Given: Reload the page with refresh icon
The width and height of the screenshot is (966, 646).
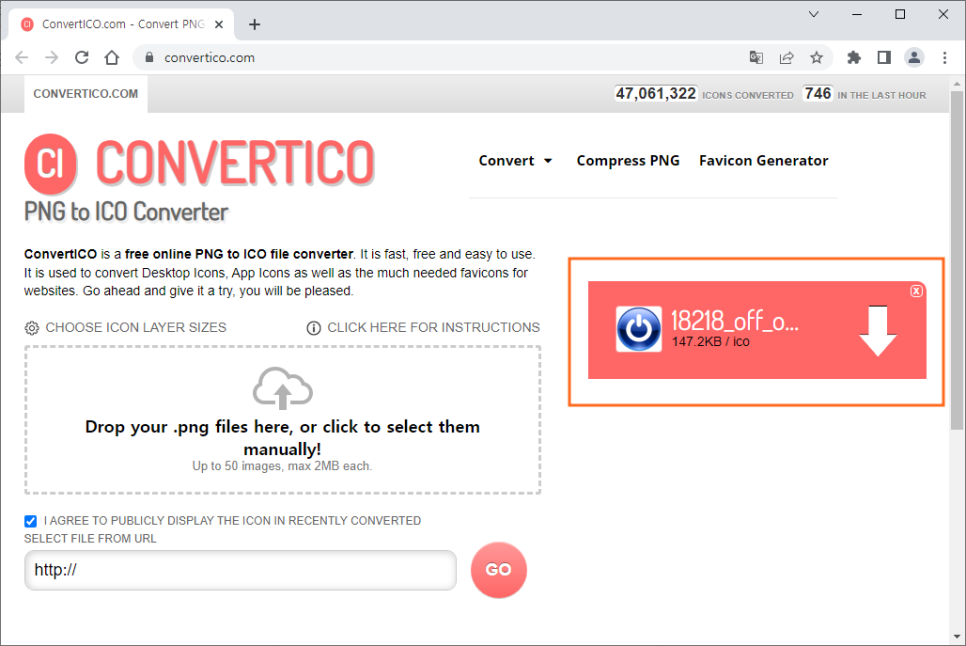Looking at the screenshot, I should click(81, 58).
